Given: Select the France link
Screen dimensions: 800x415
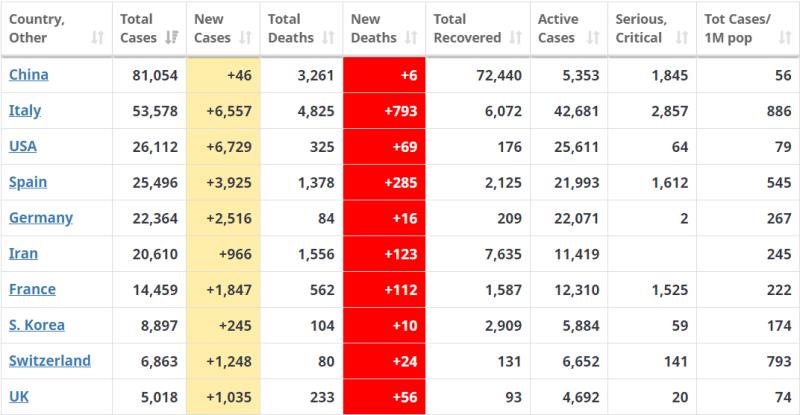Looking at the screenshot, I should point(32,289).
